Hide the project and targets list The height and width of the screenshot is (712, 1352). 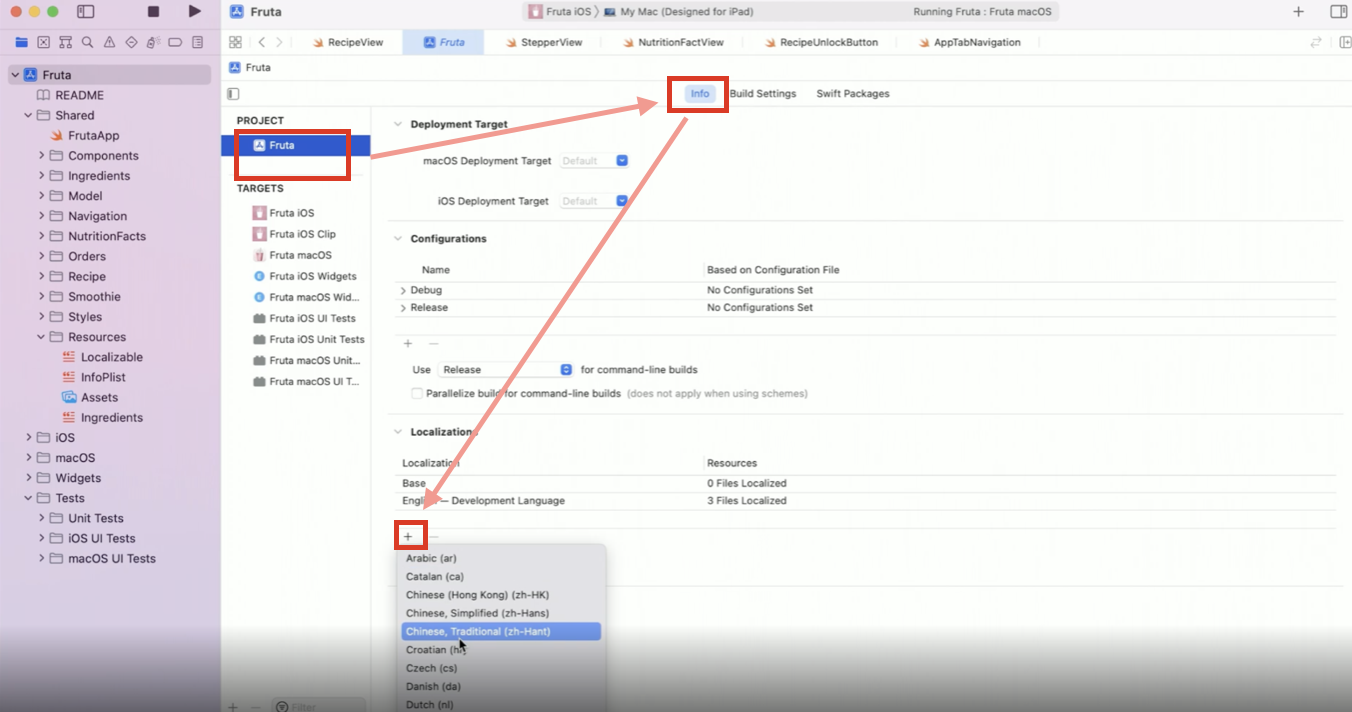click(233, 94)
